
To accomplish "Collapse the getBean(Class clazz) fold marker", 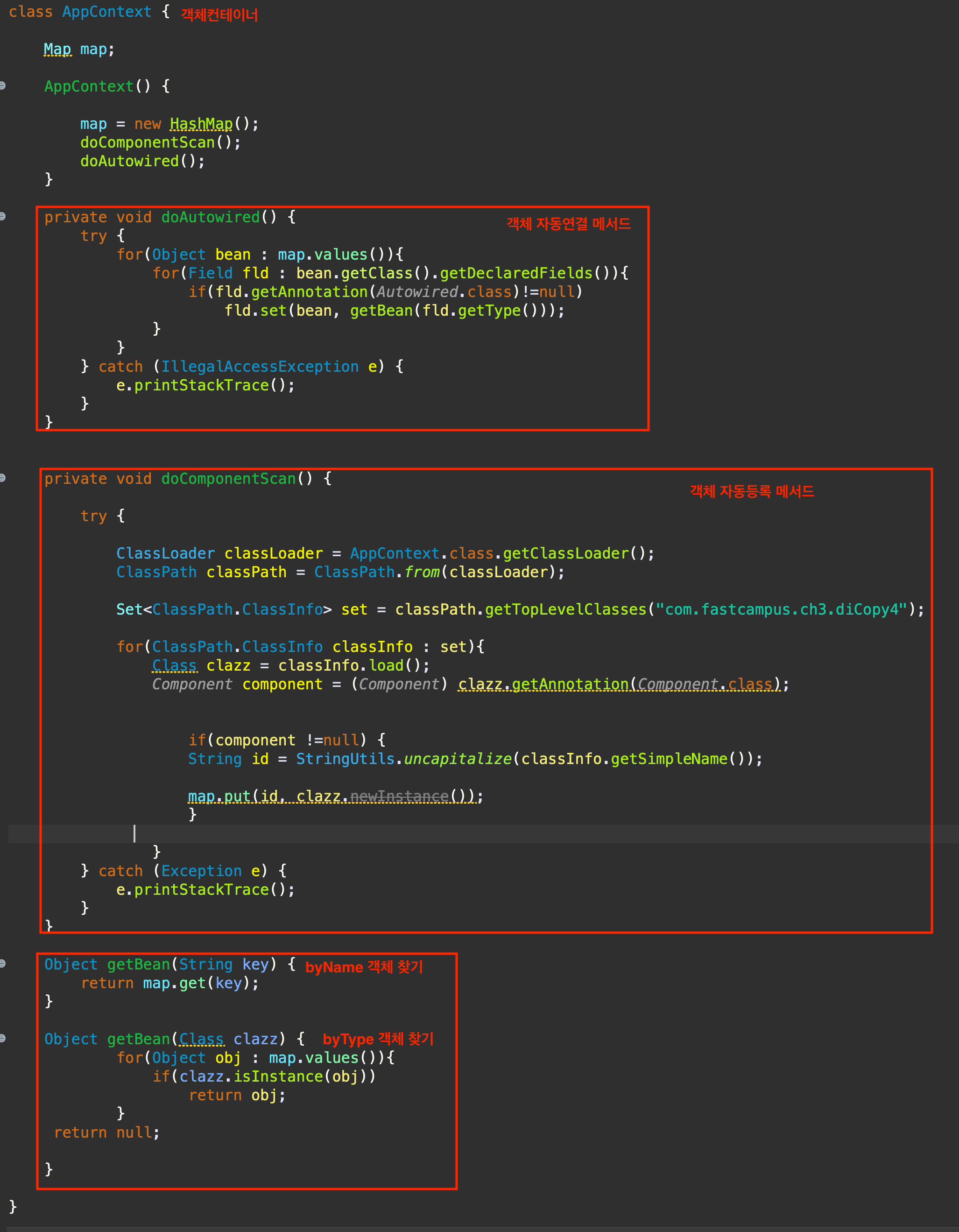I will 2,1038.
